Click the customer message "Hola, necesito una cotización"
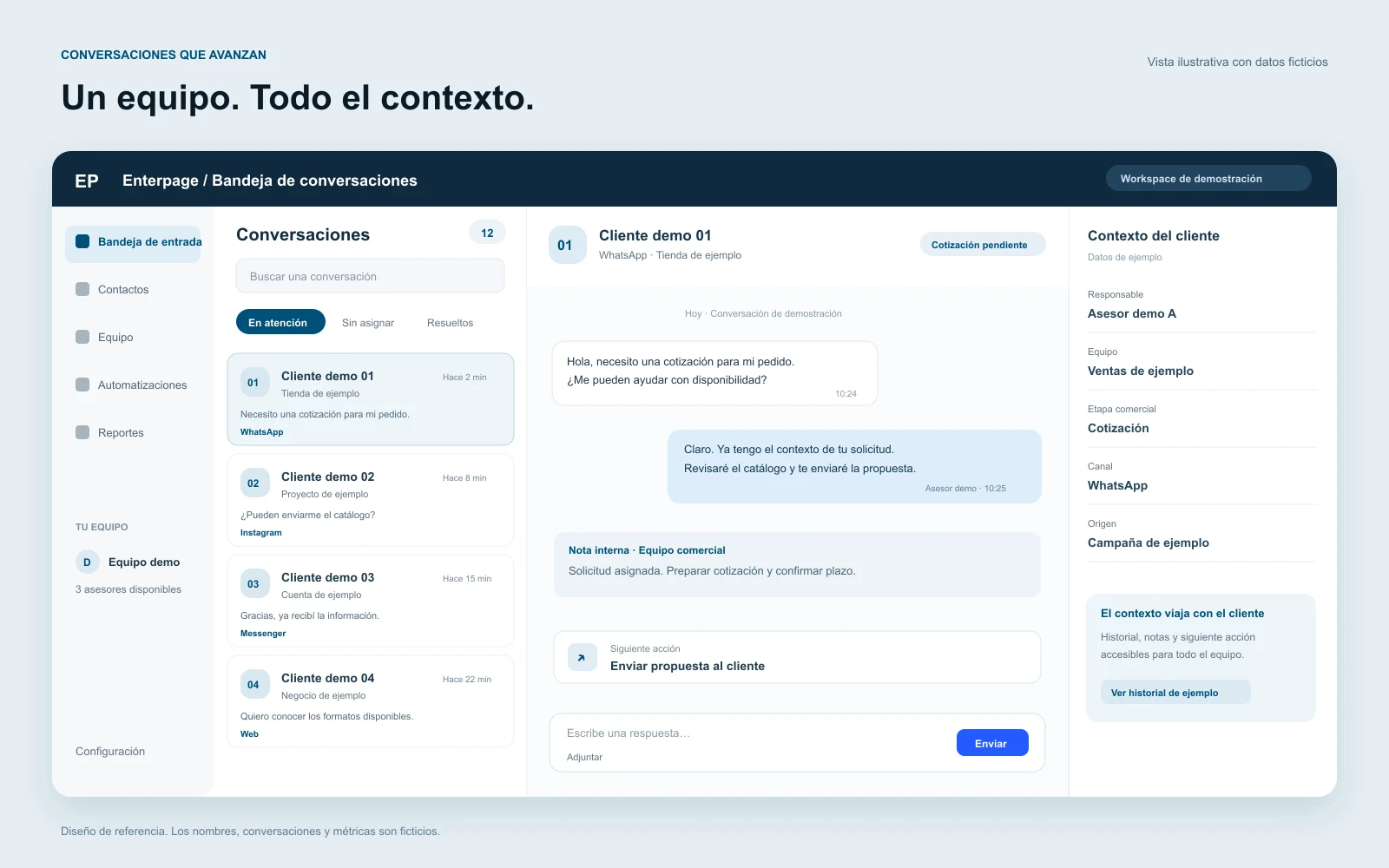Image resolution: width=1389 pixels, height=868 pixels. (x=714, y=373)
